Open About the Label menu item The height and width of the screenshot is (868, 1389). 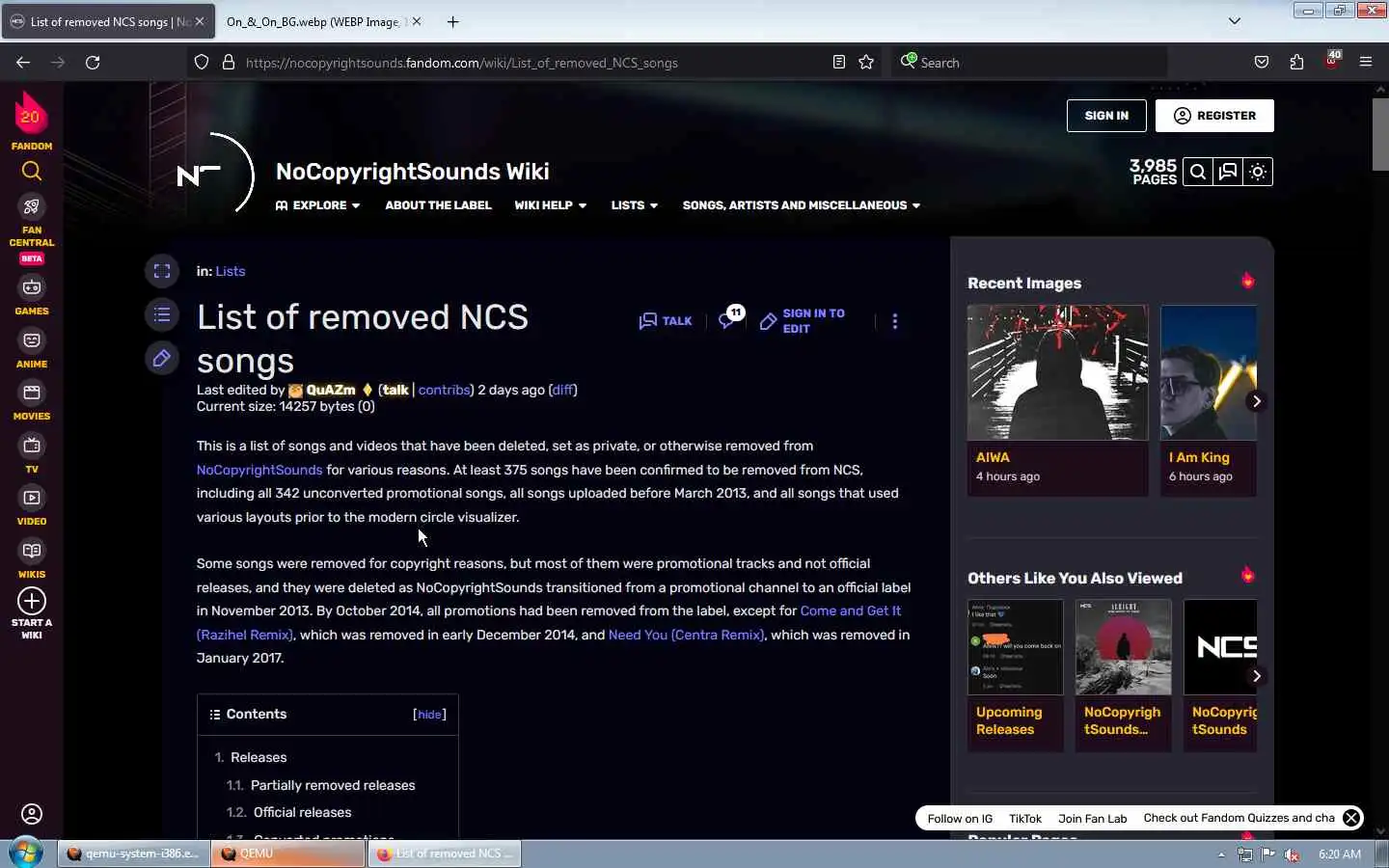438,205
